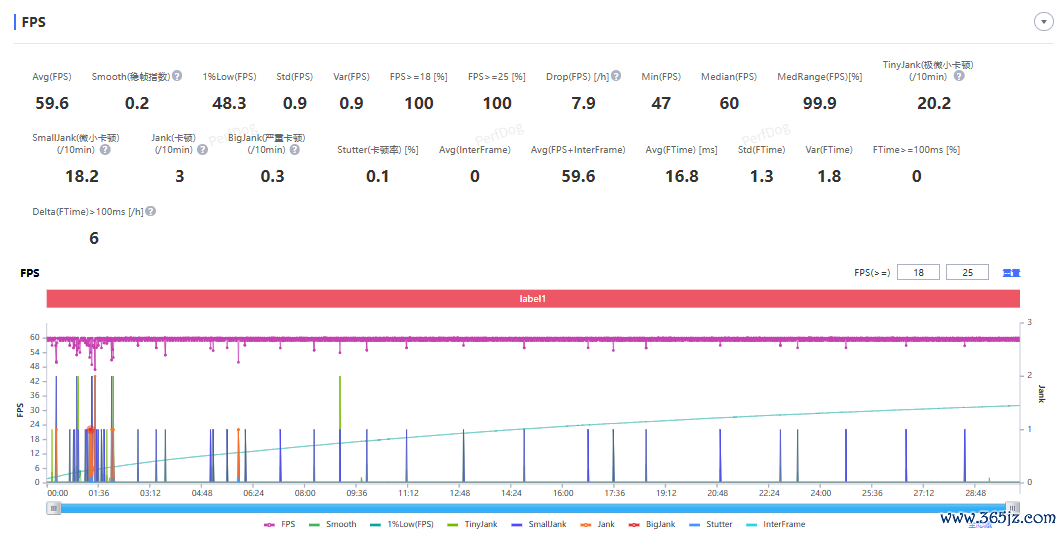Select the red label1 bar
This screenshot has height=533, width=1063.
533,298
